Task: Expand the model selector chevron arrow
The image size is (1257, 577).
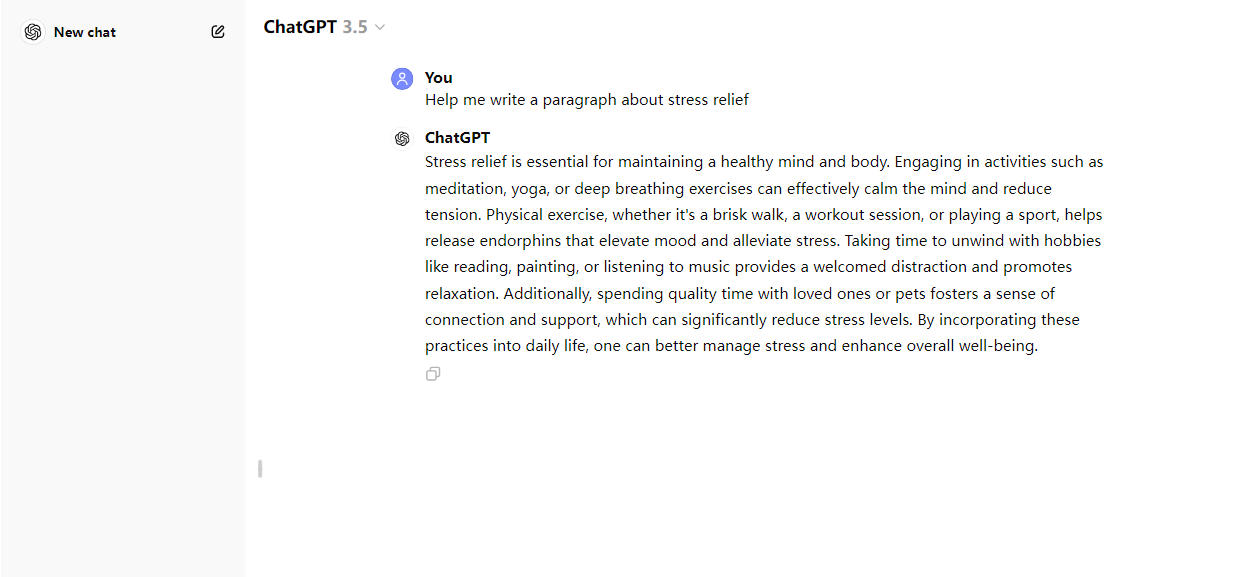Action: (x=380, y=28)
